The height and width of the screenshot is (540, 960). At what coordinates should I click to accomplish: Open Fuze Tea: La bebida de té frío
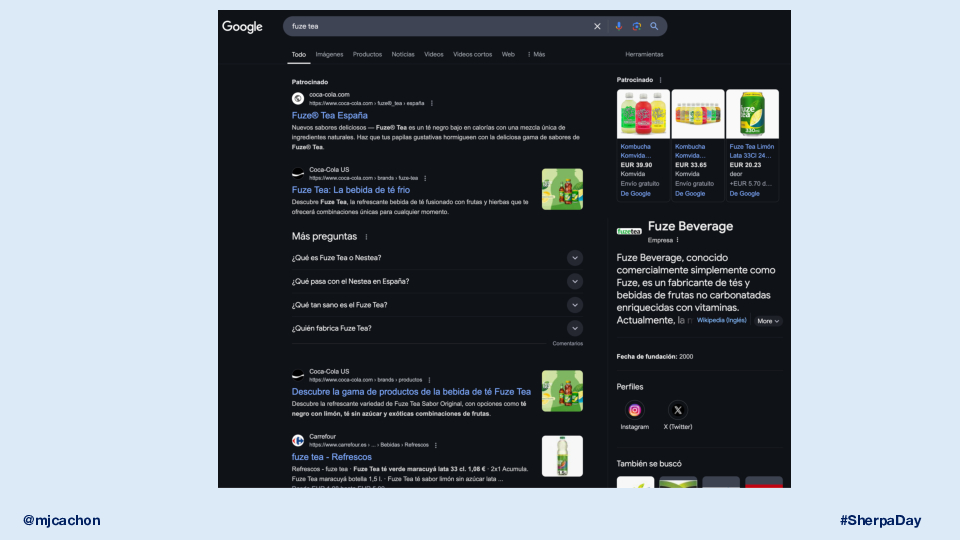click(351, 190)
